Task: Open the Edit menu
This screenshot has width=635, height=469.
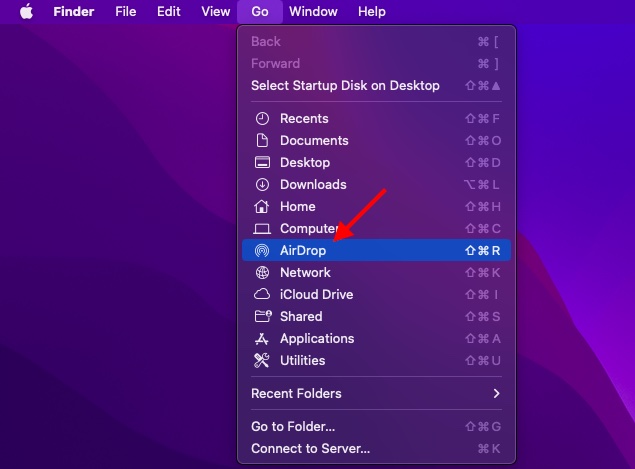Action: 168,11
